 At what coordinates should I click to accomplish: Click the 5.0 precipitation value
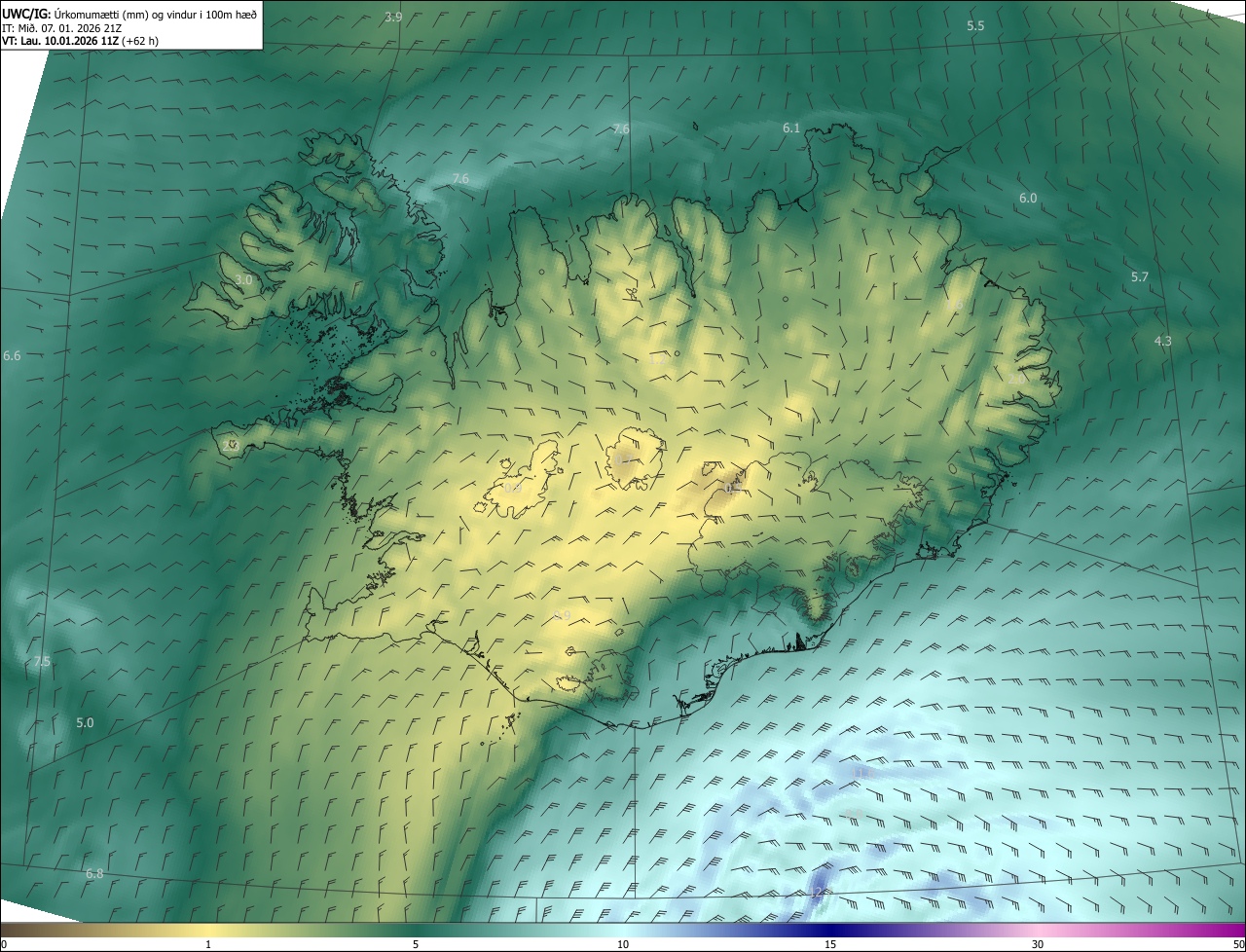point(85,723)
